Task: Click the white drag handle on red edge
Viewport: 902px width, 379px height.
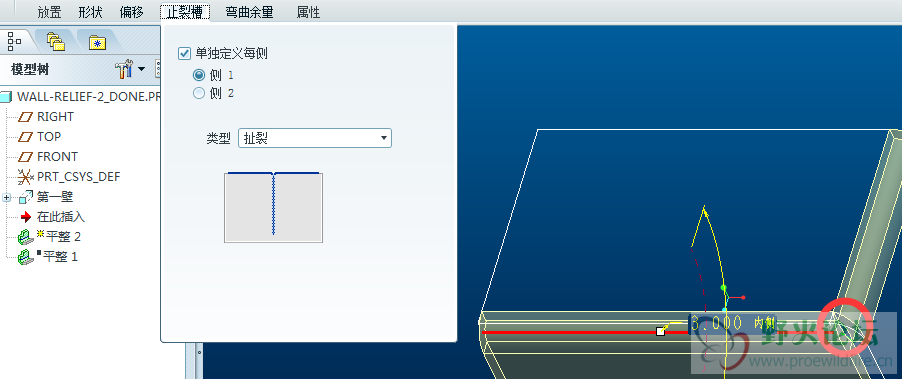Action: [660, 331]
